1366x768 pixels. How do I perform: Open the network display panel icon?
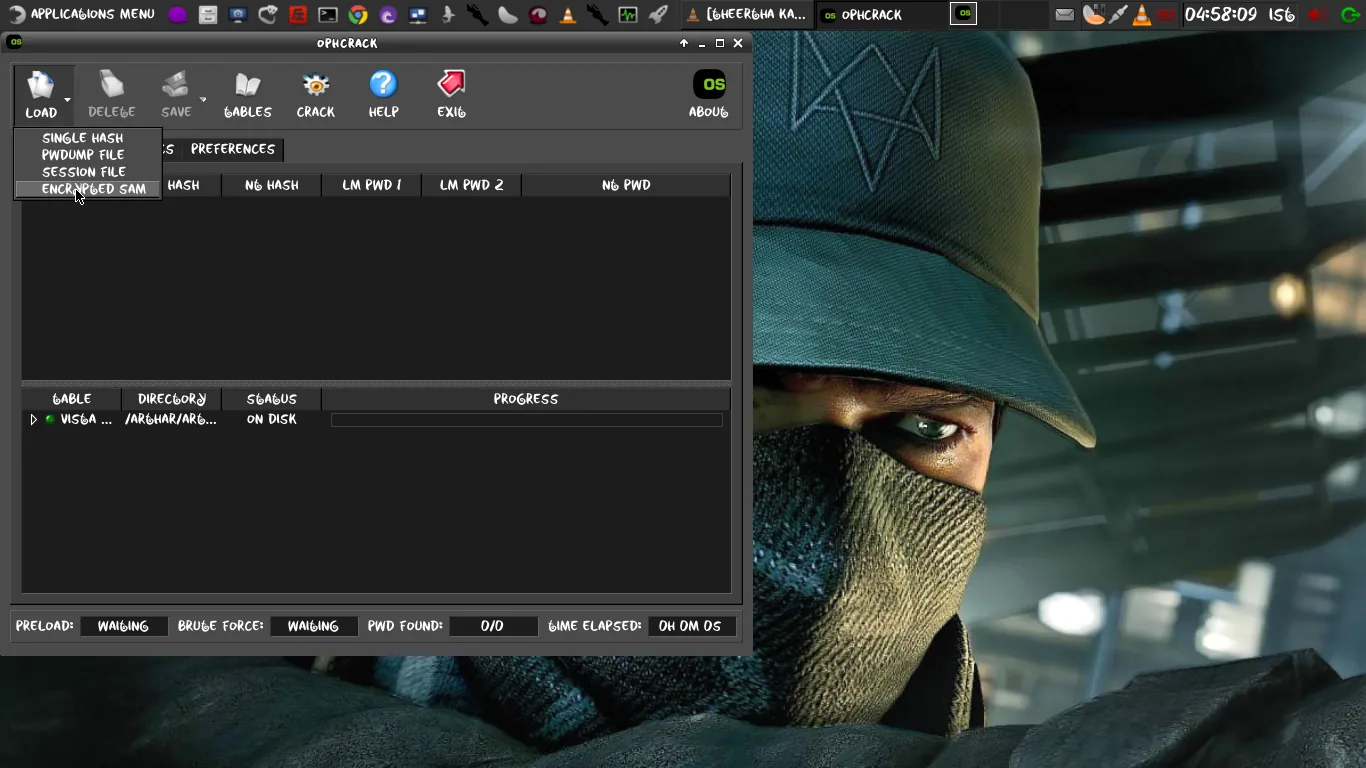coord(418,15)
